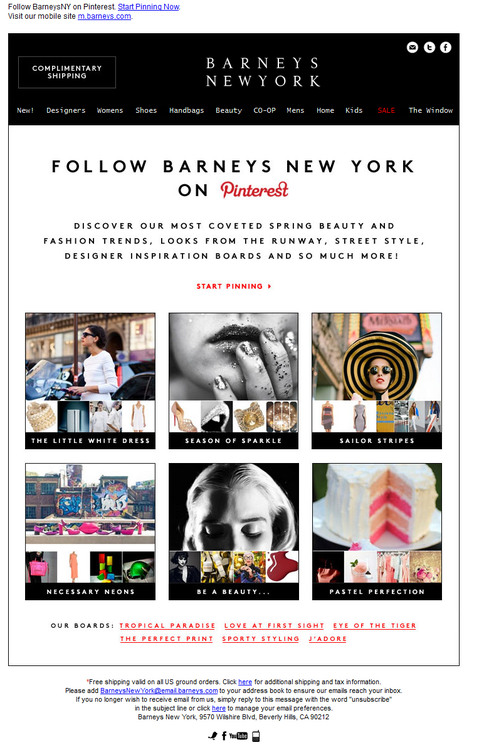Open the Pastel Perfection cake board image
The width and height of the screenshot is (484, 750).
click(x=377, y=531)
